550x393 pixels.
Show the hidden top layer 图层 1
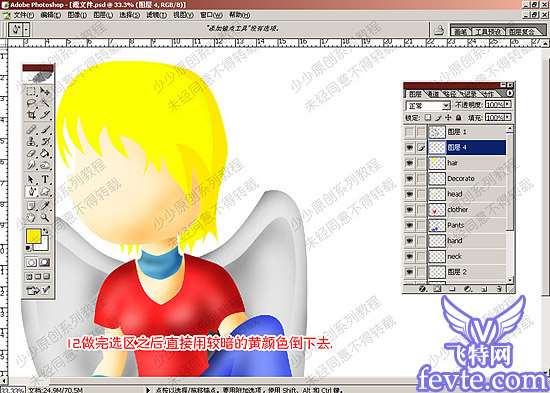[409, 132]
